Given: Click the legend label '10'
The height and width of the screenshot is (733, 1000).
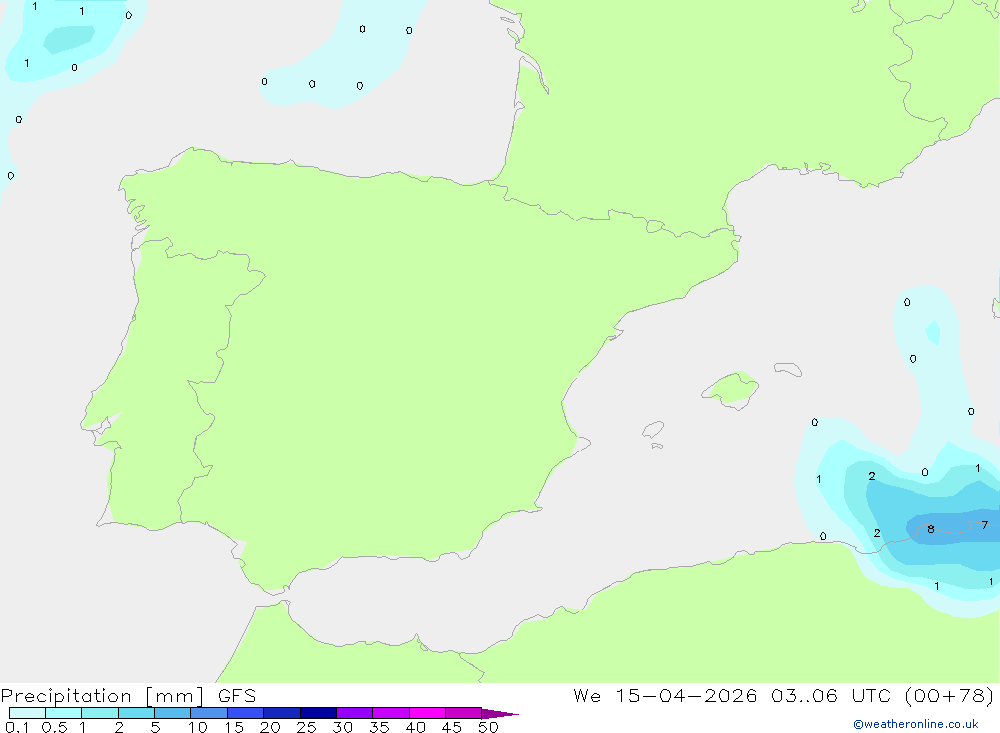Looking at the screenshot, I should pos(198,727).
